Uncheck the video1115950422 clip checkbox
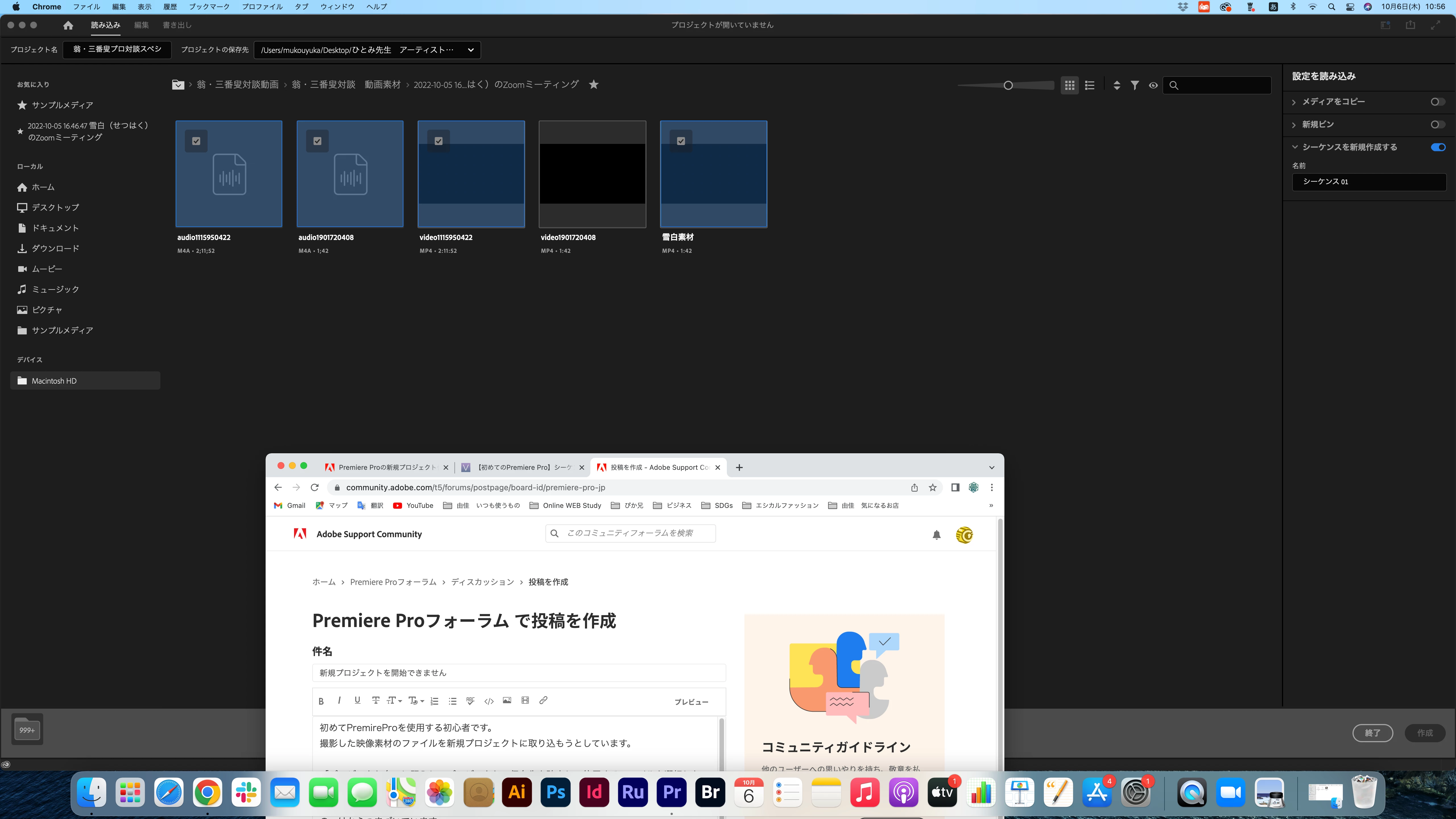Viewport: 1456px width, 819px height. coord(439,141)
